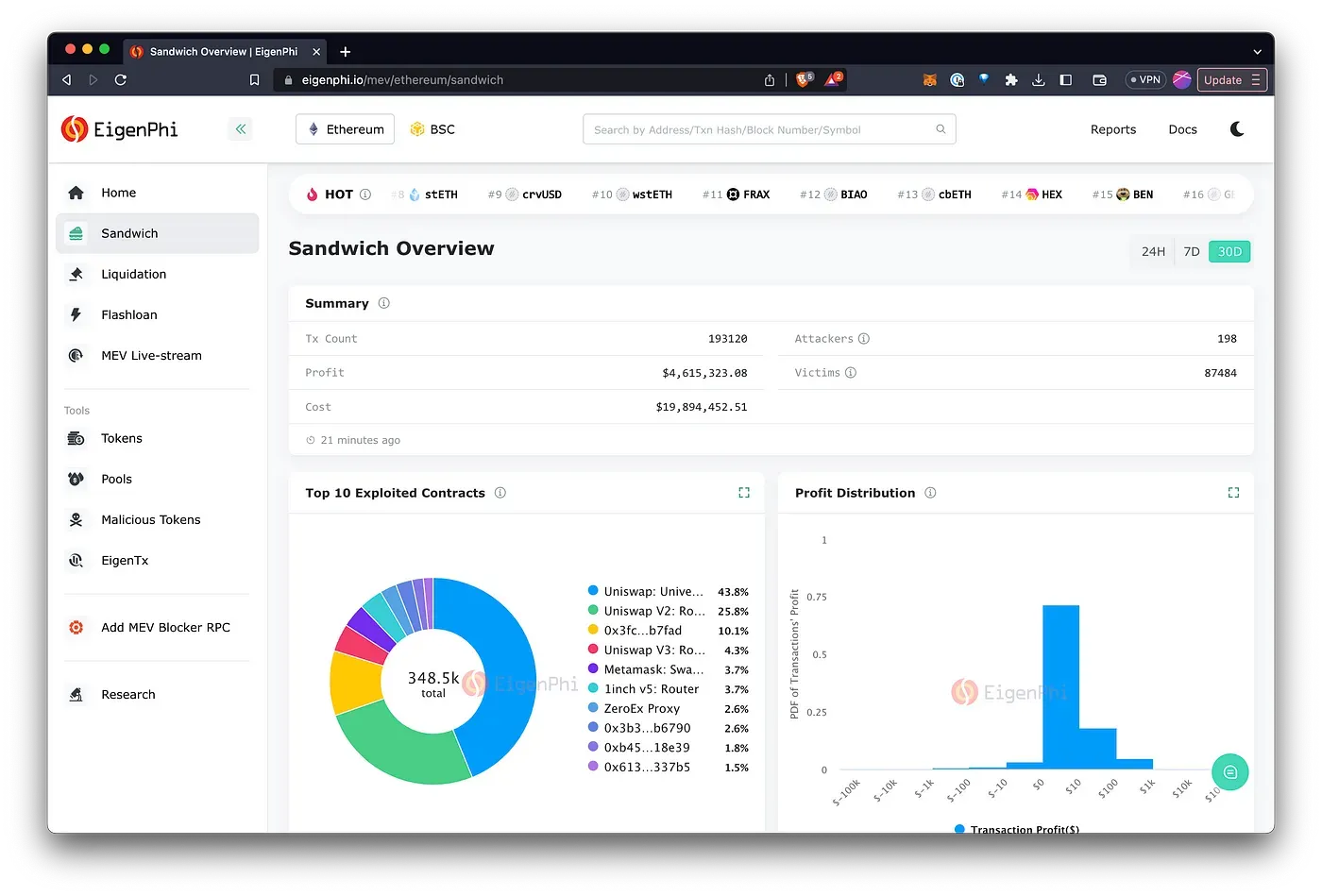Click browser back arrow
The image size is (1322, 896).
tap(66, 80)
